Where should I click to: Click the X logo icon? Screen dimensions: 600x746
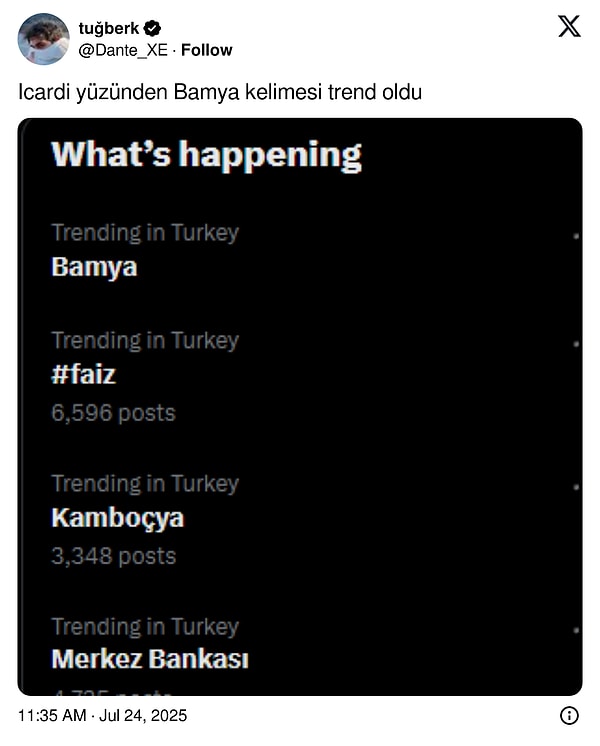tap(569, 27)
